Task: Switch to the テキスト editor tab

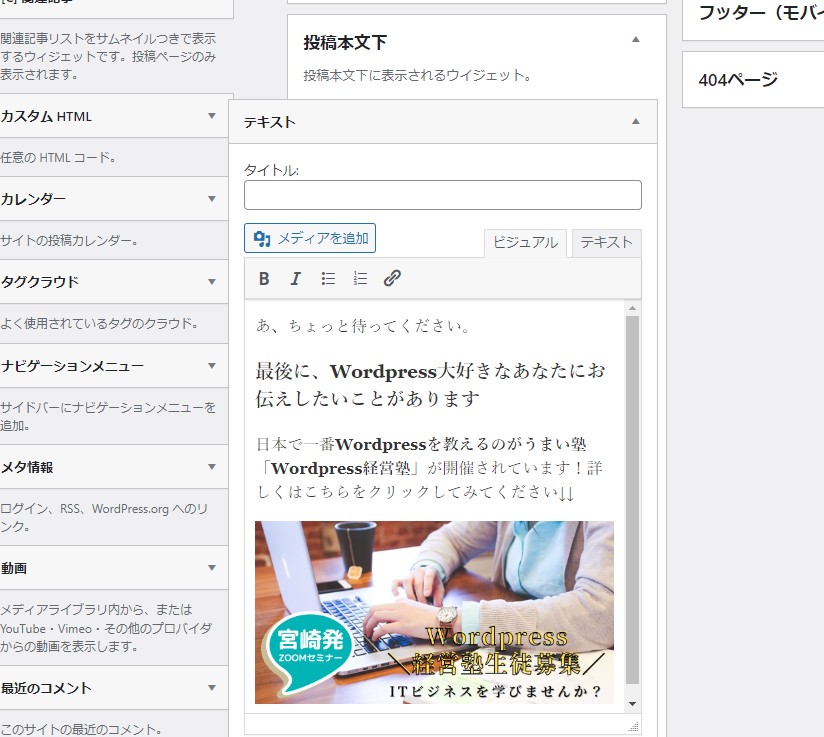Action: 606,243
